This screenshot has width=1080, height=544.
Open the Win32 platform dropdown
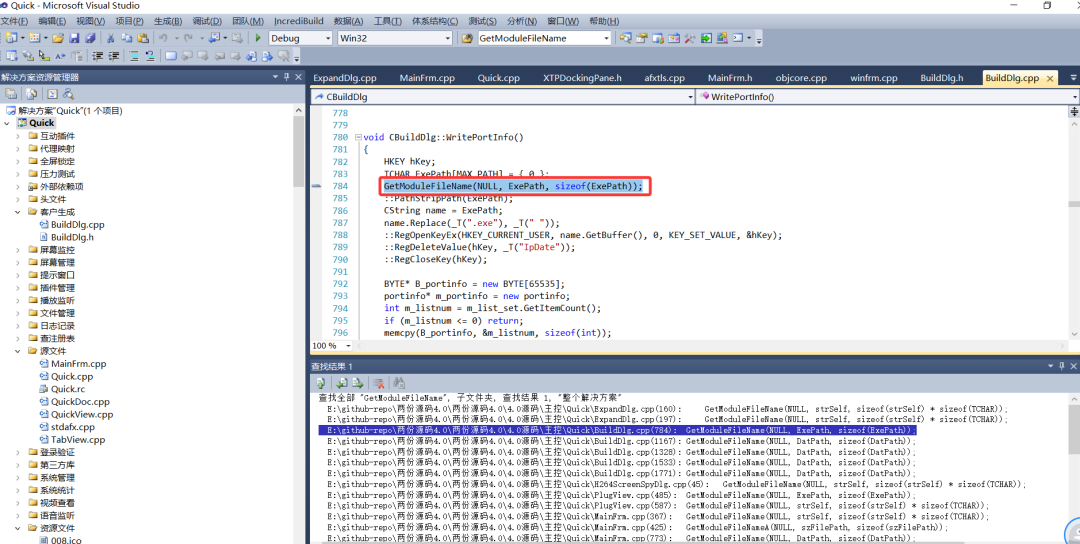tap(446, 38)
